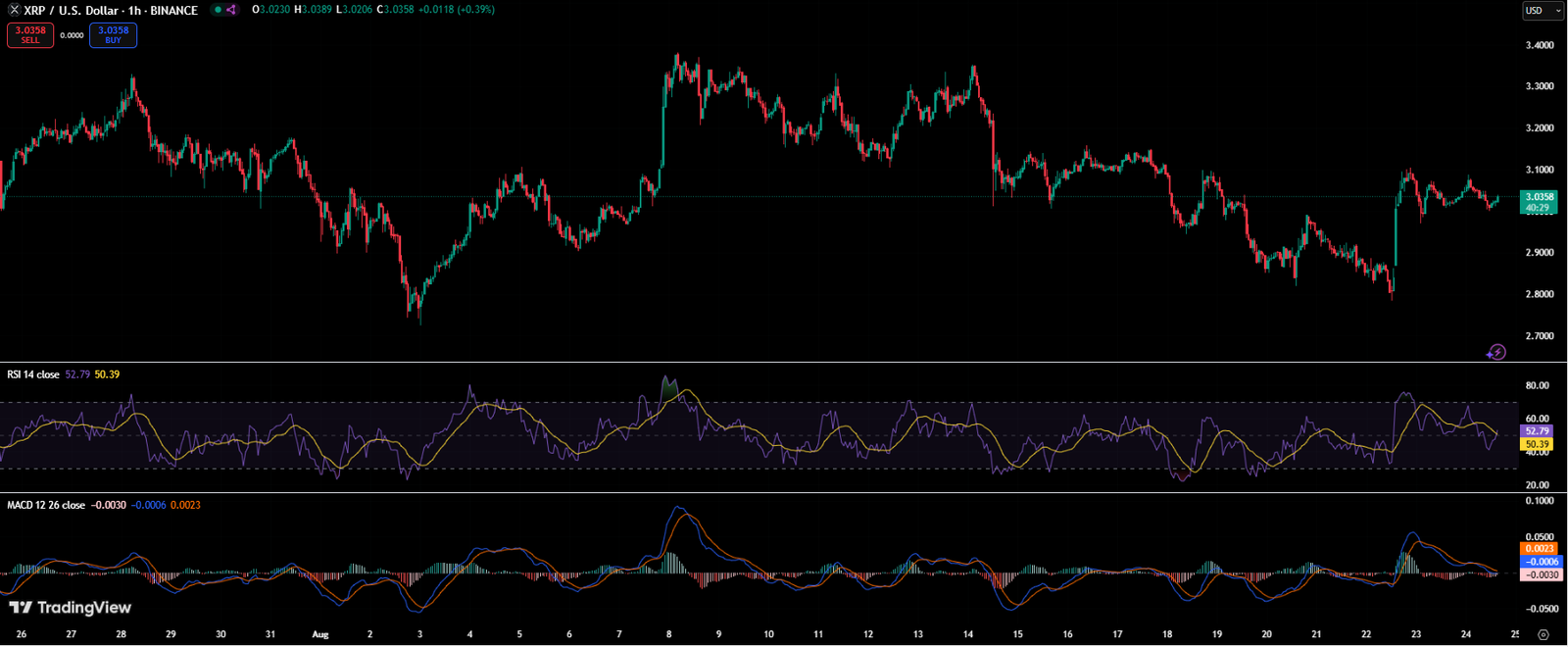Click the orange MACD signal 0.0023 tag

pos(1540,549)
